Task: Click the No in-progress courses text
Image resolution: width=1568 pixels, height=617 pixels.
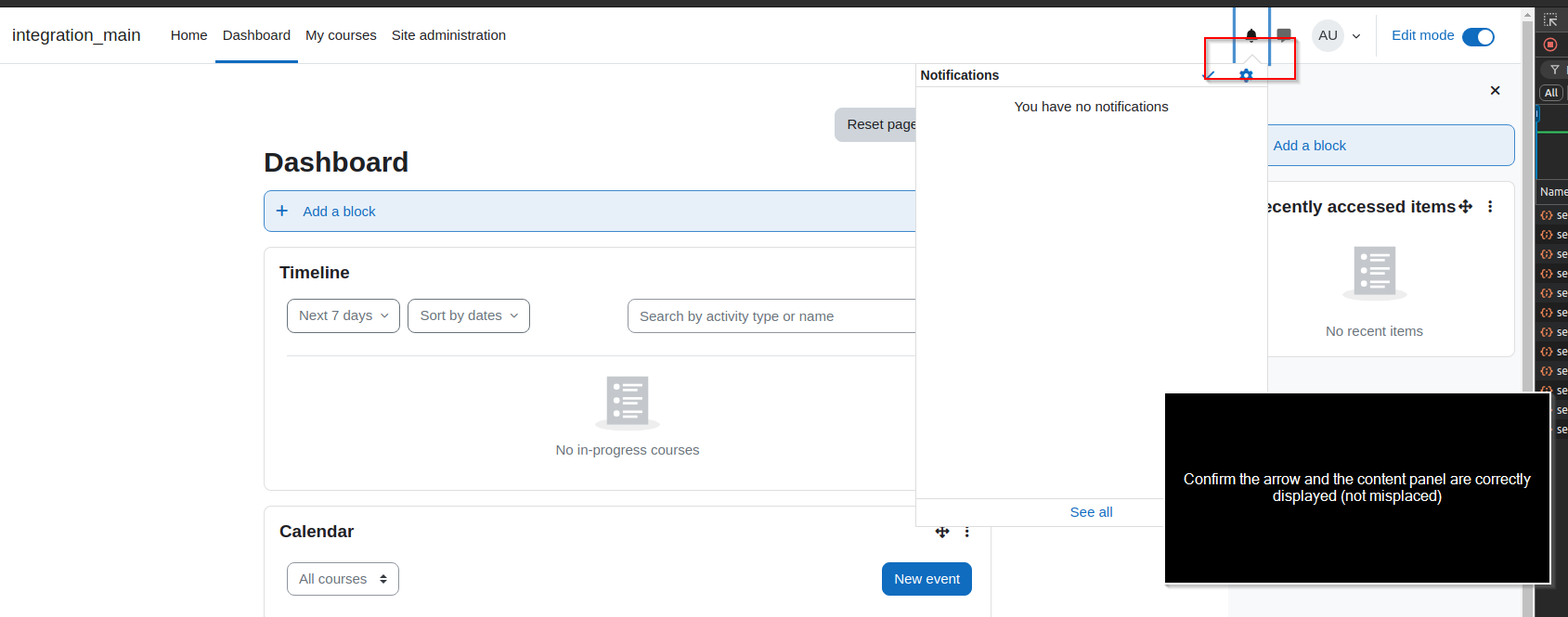Action: point(628,450)
